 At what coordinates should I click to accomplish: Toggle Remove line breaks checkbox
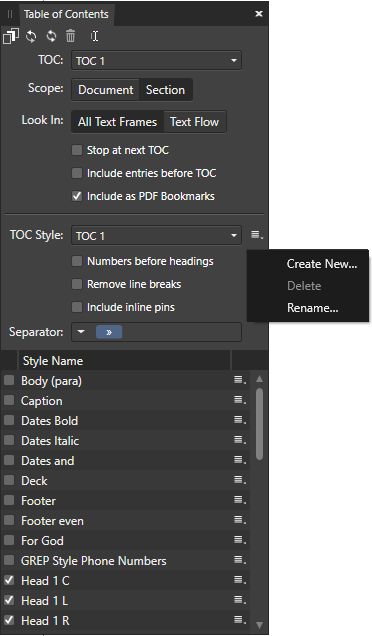click(77, 284)
